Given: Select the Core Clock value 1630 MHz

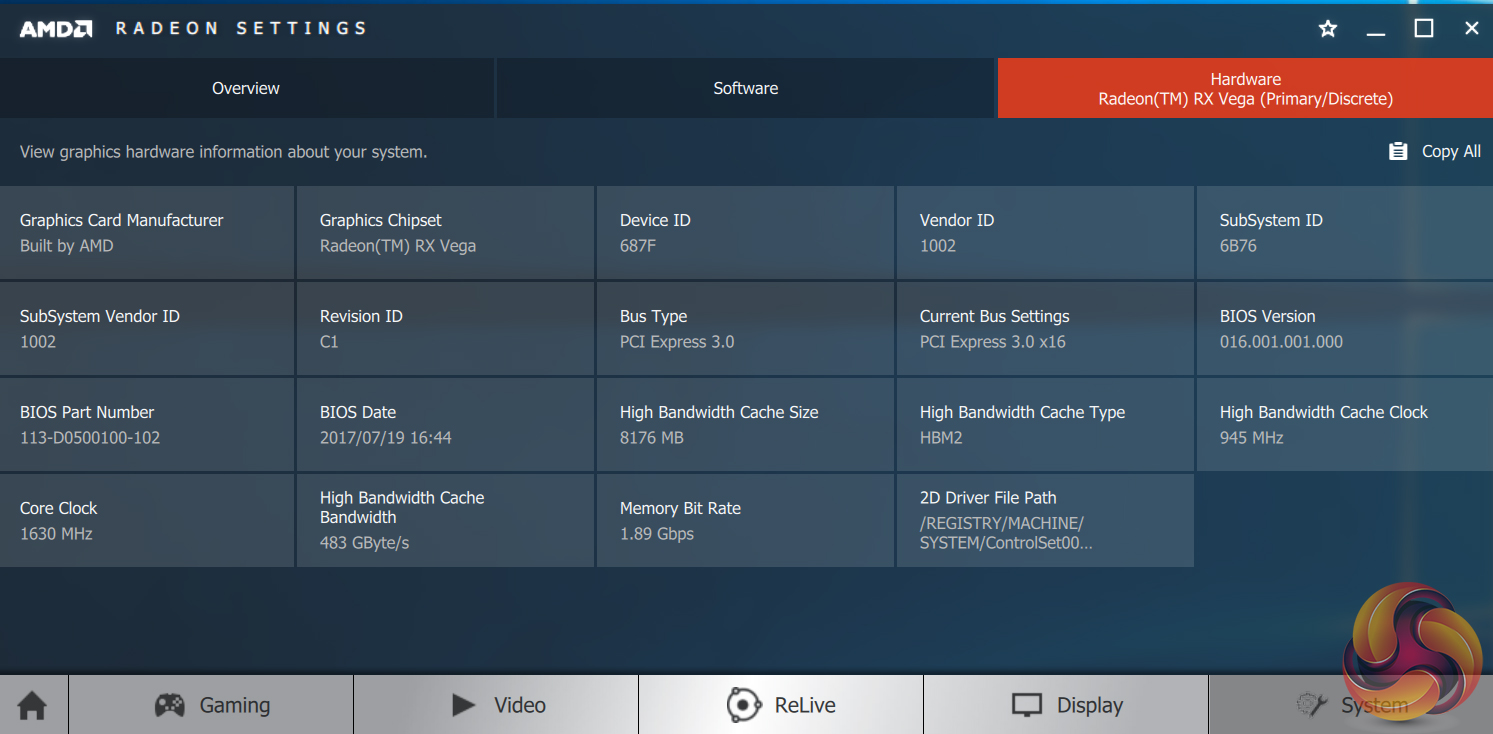Looking at the screenshot, I should click(56, 534).
